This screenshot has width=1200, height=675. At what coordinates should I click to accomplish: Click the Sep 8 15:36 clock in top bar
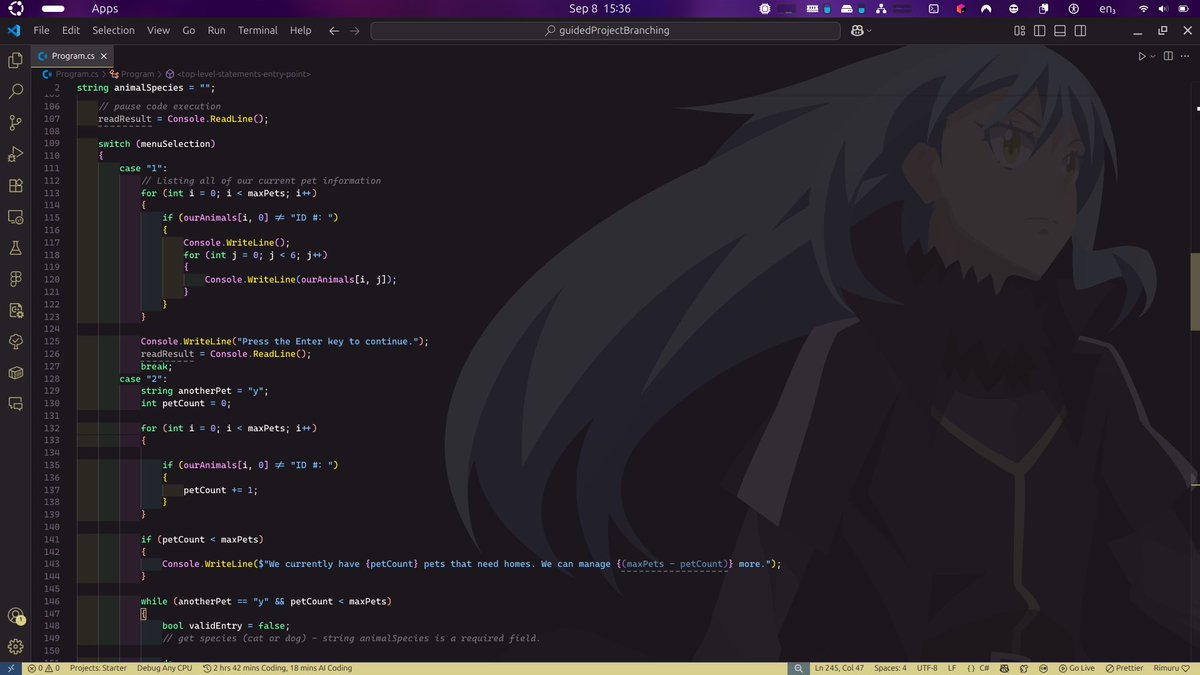[x=599, y=8]
